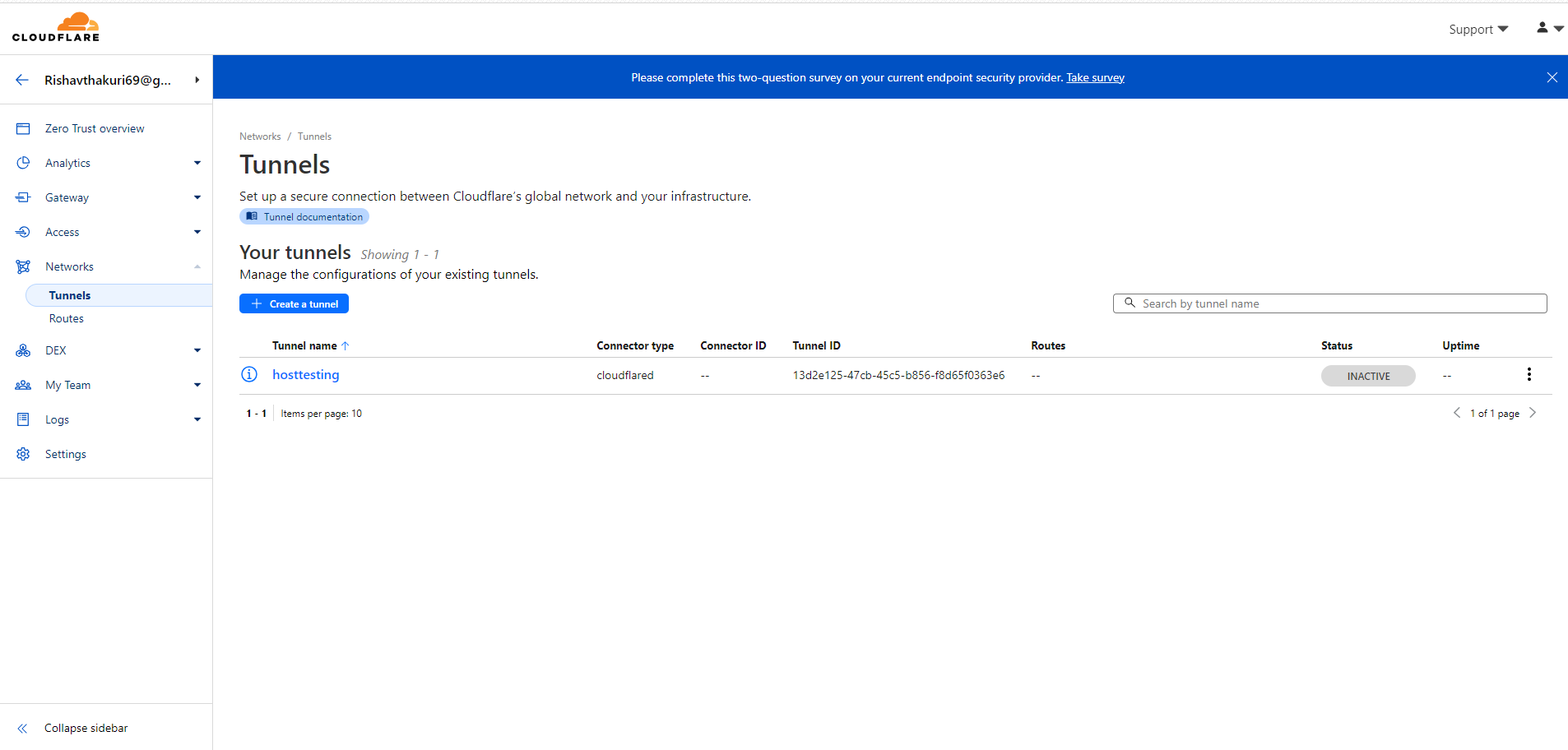Screen dimensions: 1568x750
Task: Click the Settings gear icon
Action: [x=23, y=454]
